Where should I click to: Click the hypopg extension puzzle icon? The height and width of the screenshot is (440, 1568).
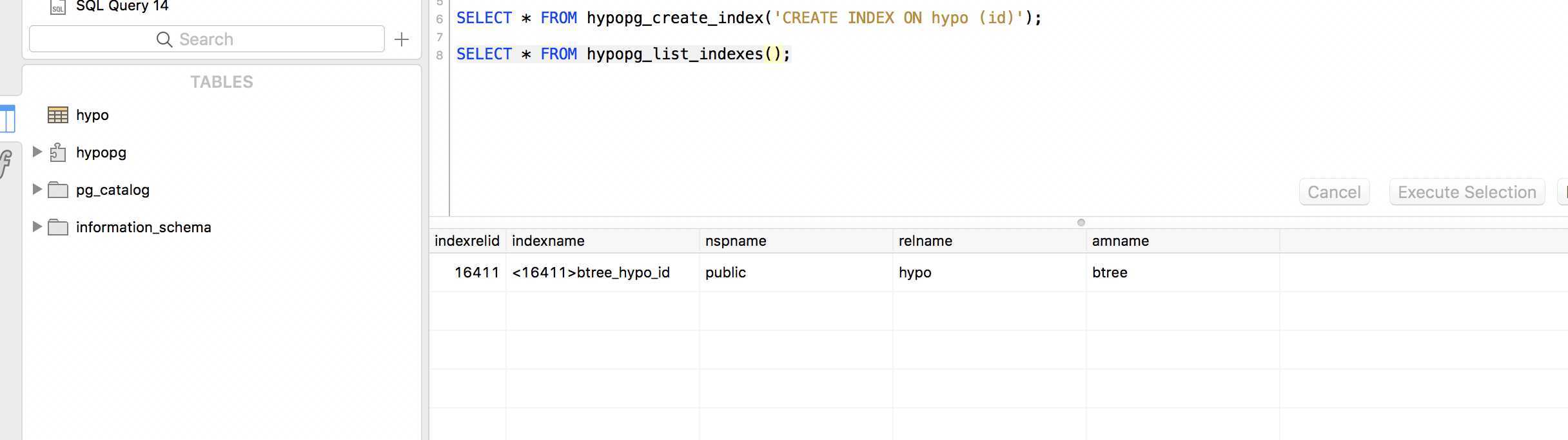click(58, 152)
